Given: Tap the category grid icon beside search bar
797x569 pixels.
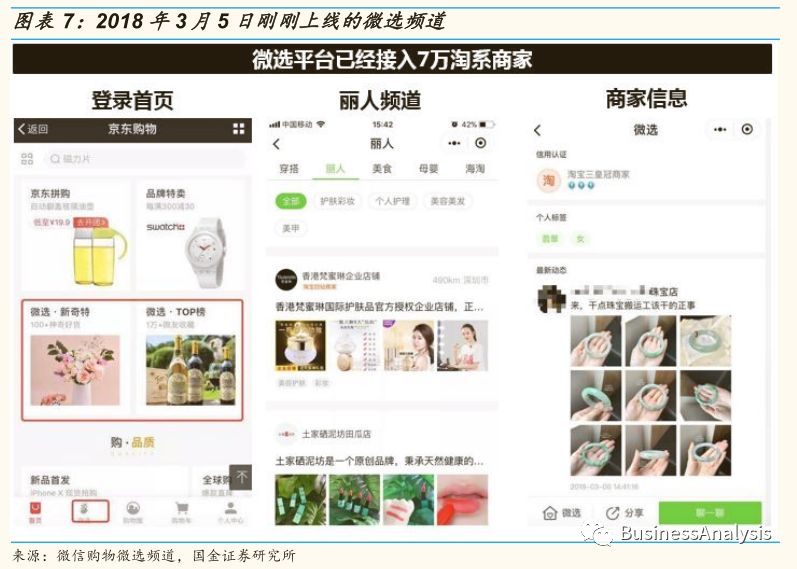Looking at the screenshot, I should click(27, 159).
